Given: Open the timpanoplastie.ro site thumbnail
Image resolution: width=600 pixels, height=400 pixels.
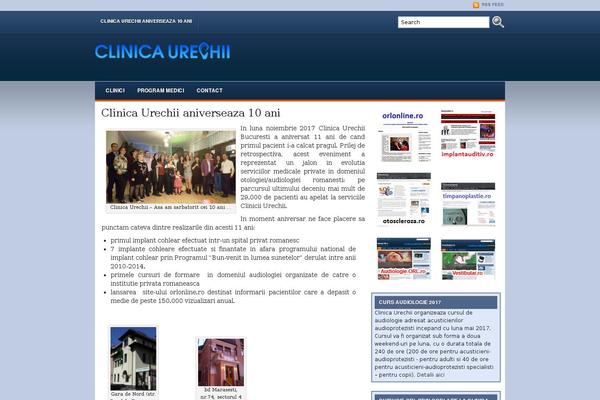Looking at the screenshot, I should [x=468, y=204].
